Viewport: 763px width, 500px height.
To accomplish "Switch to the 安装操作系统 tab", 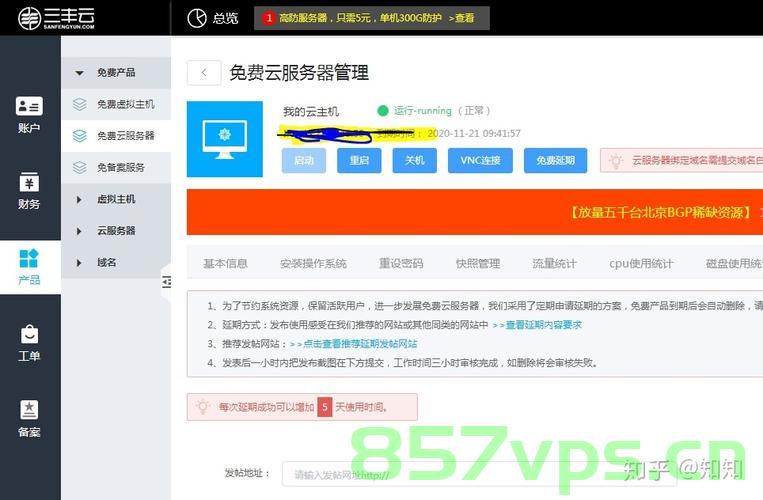I will click(x=313, y=264).
